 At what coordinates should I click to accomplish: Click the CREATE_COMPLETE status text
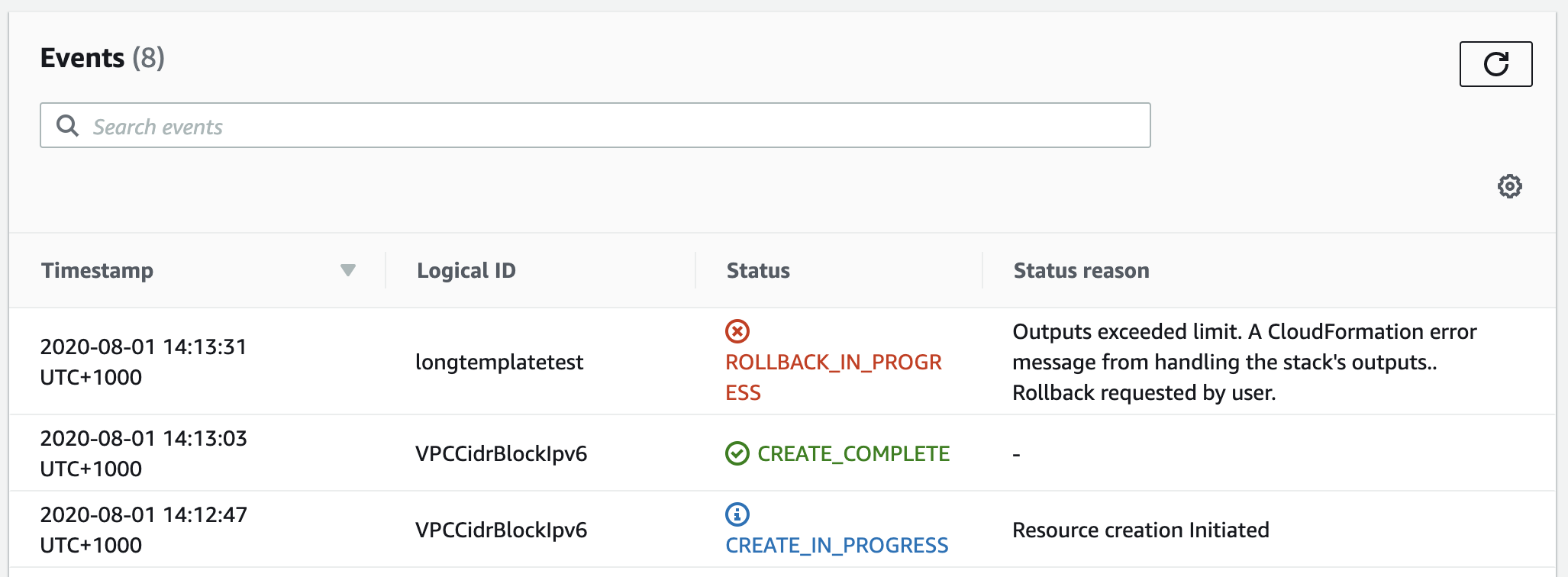point(853,453)
